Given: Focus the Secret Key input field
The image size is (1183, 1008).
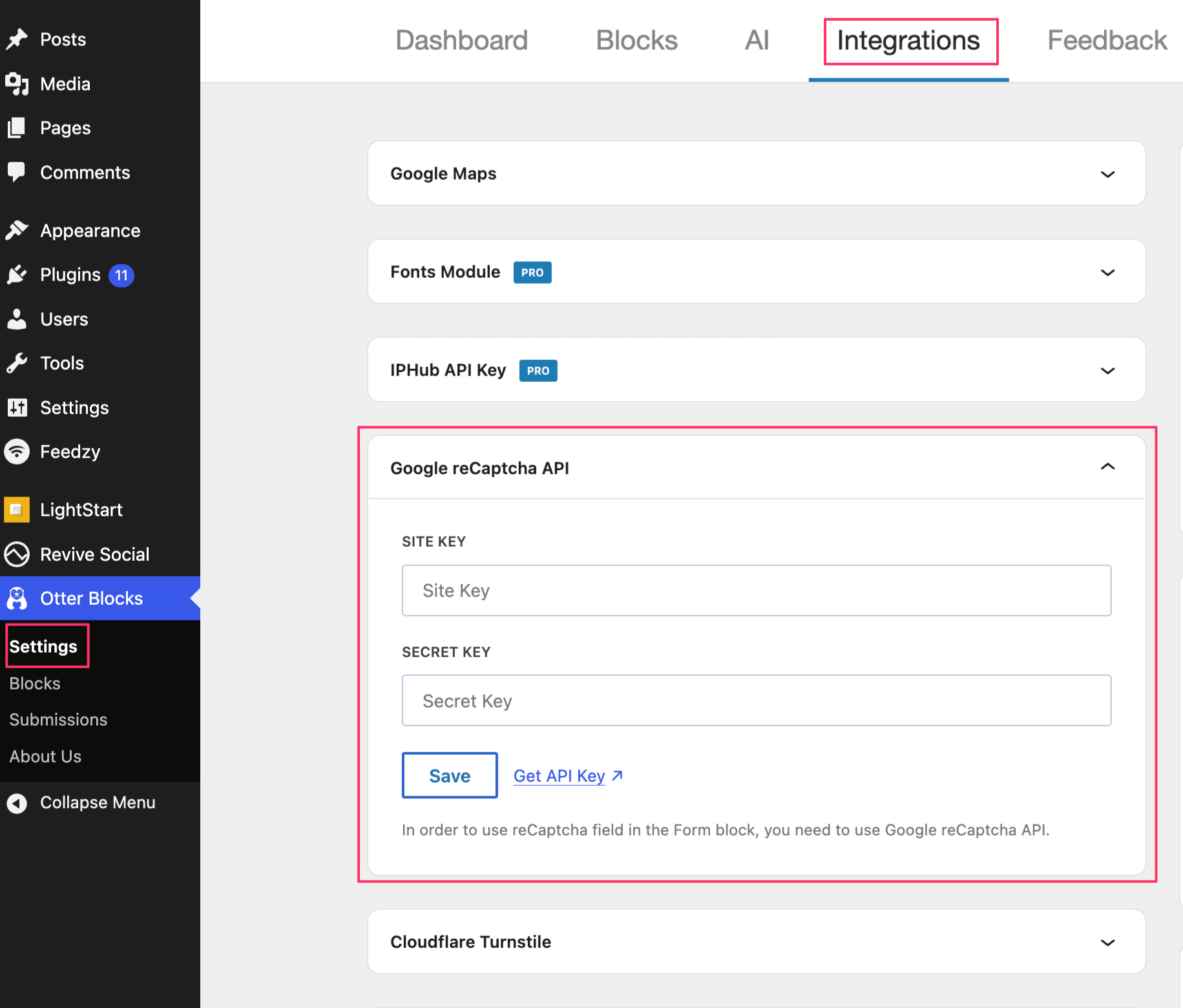Looking at the screenshot, I should pyautogui.click(x=757, y=700).
